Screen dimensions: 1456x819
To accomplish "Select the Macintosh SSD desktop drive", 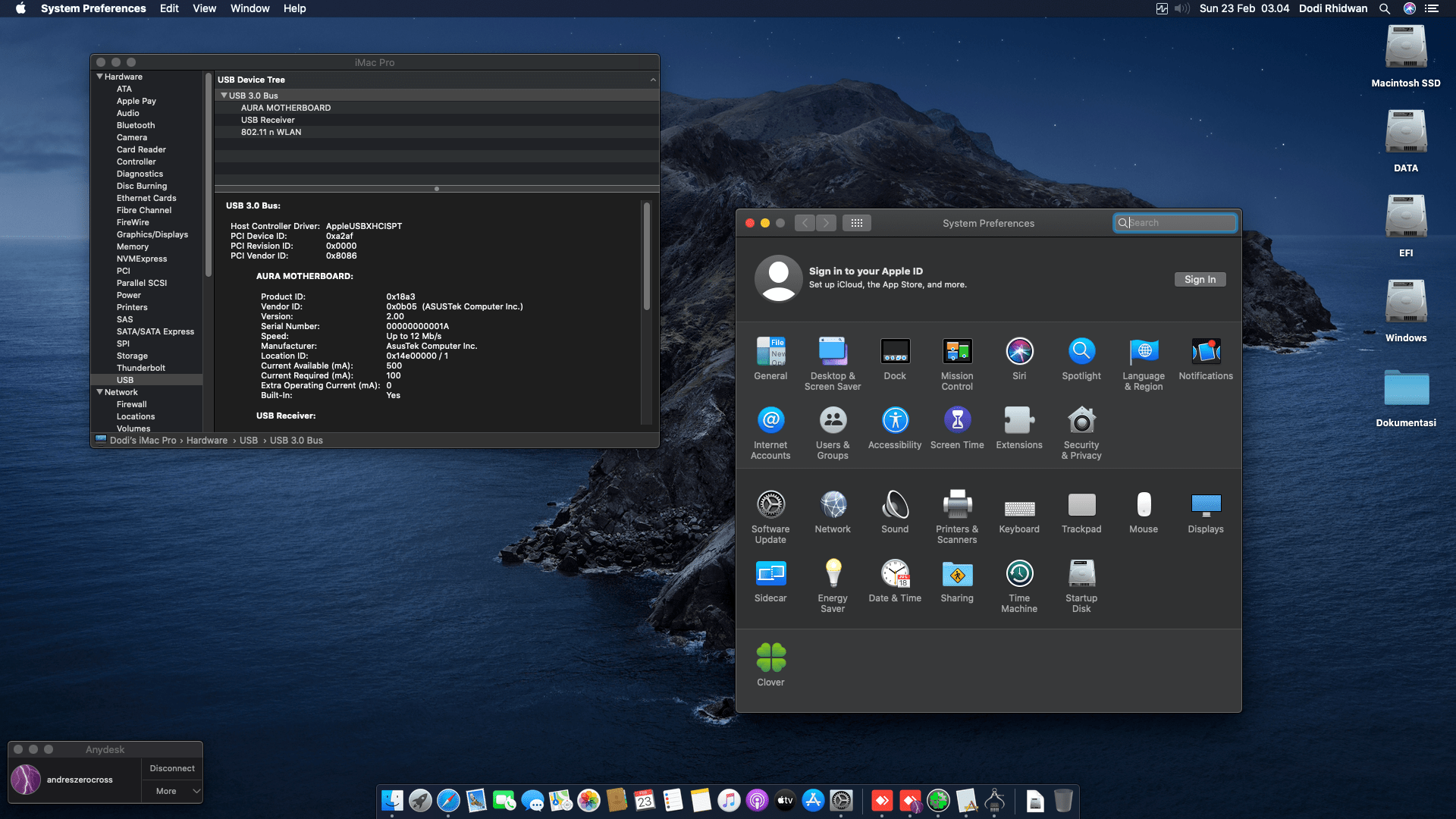I will tap(1406, 56).
